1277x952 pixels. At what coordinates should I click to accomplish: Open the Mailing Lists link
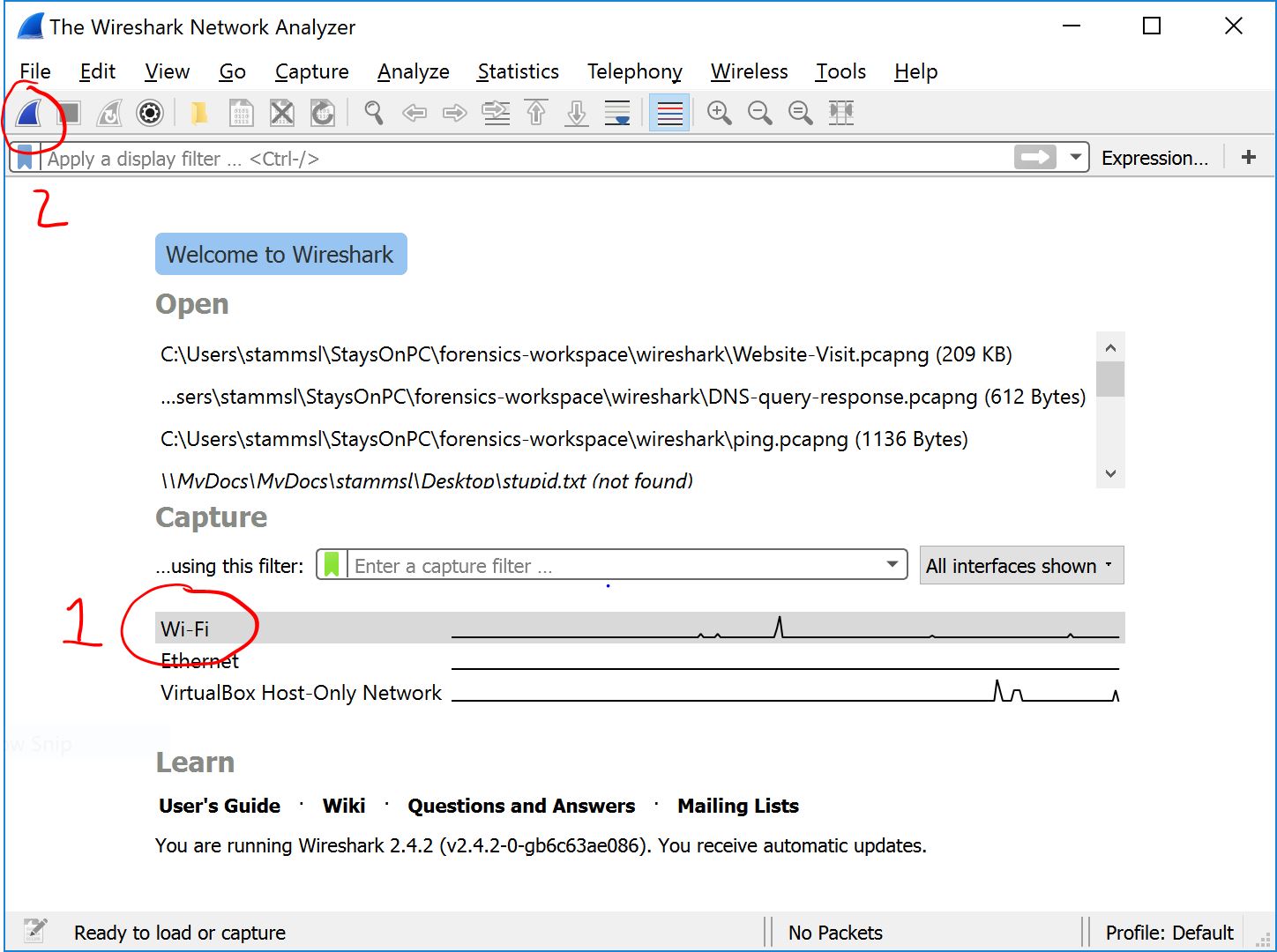738,806
